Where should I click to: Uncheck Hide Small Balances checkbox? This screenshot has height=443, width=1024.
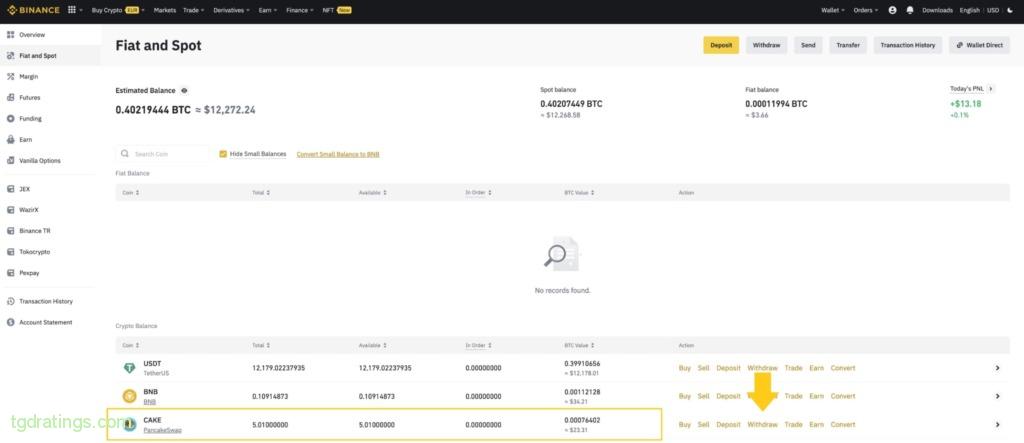pos(223,154)
